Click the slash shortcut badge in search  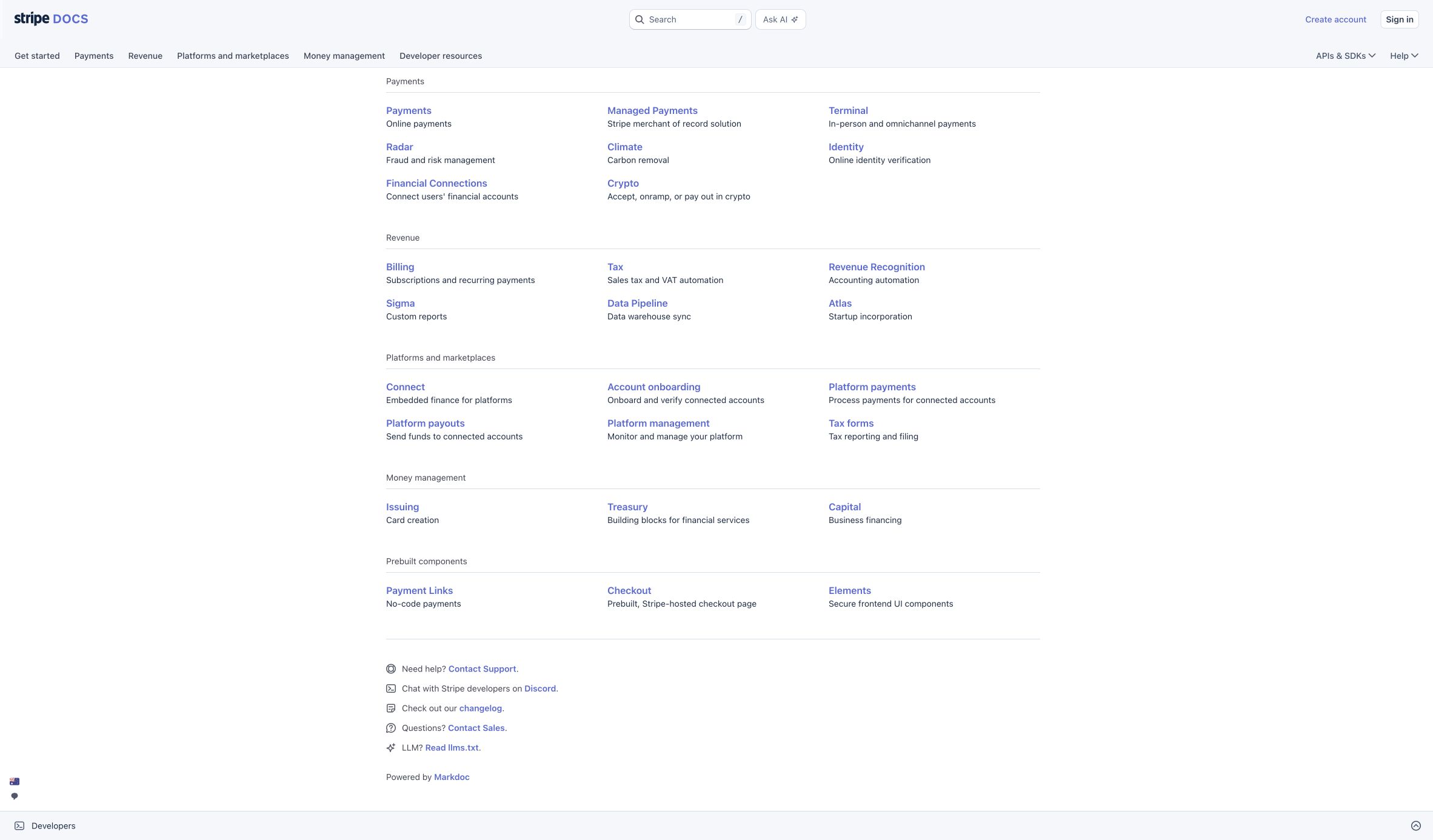[x=740, y=19]
